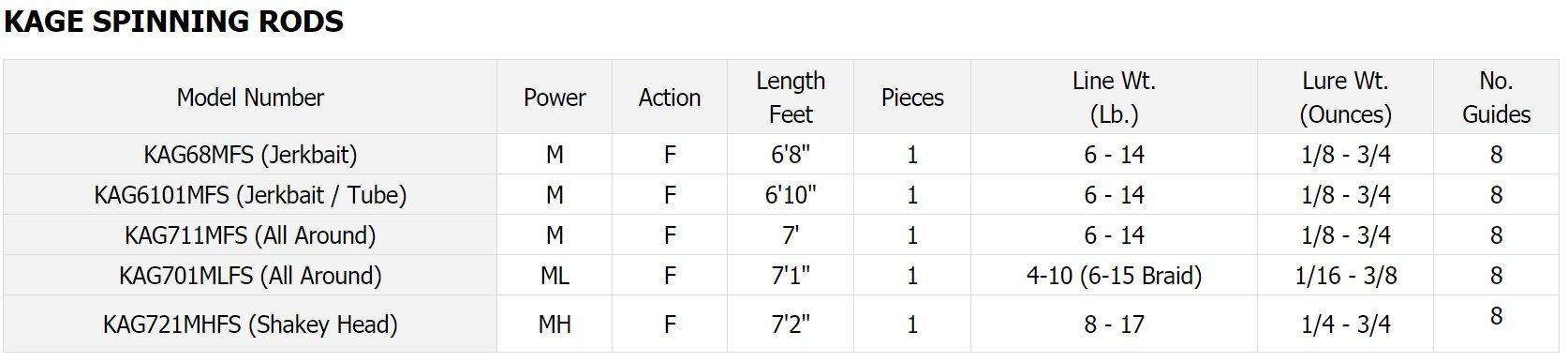This screenshot has width=1568, height=362.
Task: Click the KAG68MFS (Jerkbait) model cell
Action: (250, 154)
